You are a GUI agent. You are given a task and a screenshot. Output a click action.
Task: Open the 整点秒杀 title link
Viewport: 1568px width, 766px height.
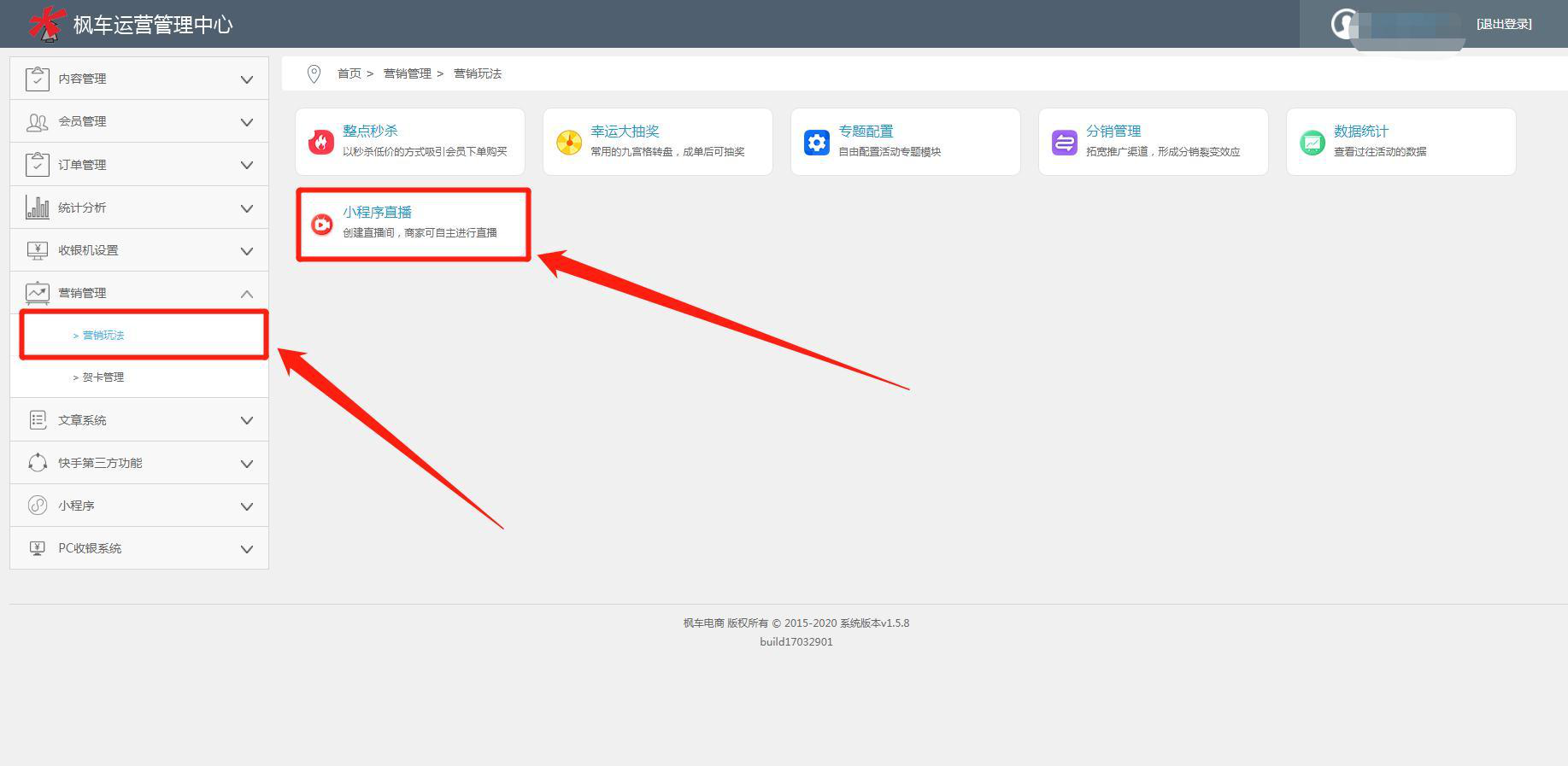[x=370, y=131]
